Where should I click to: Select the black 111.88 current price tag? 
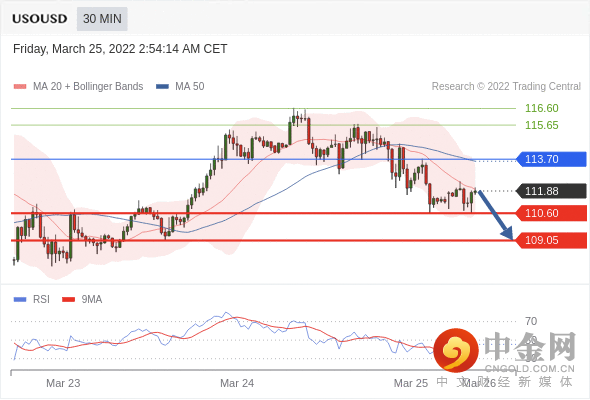[551, 191]
